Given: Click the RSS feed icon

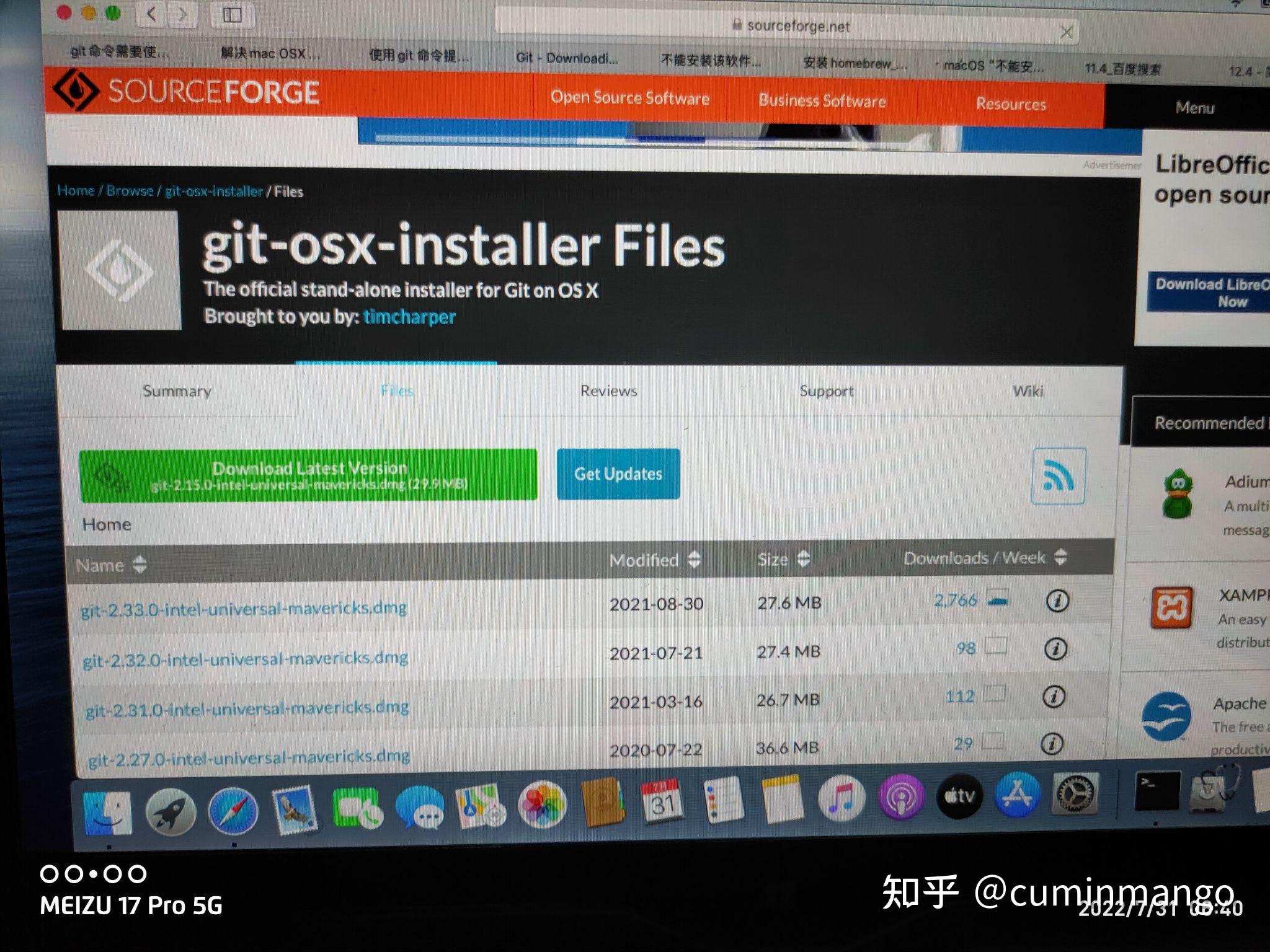Looking at the screenshot, I should pyautogui.click(x=1058, y=475).
